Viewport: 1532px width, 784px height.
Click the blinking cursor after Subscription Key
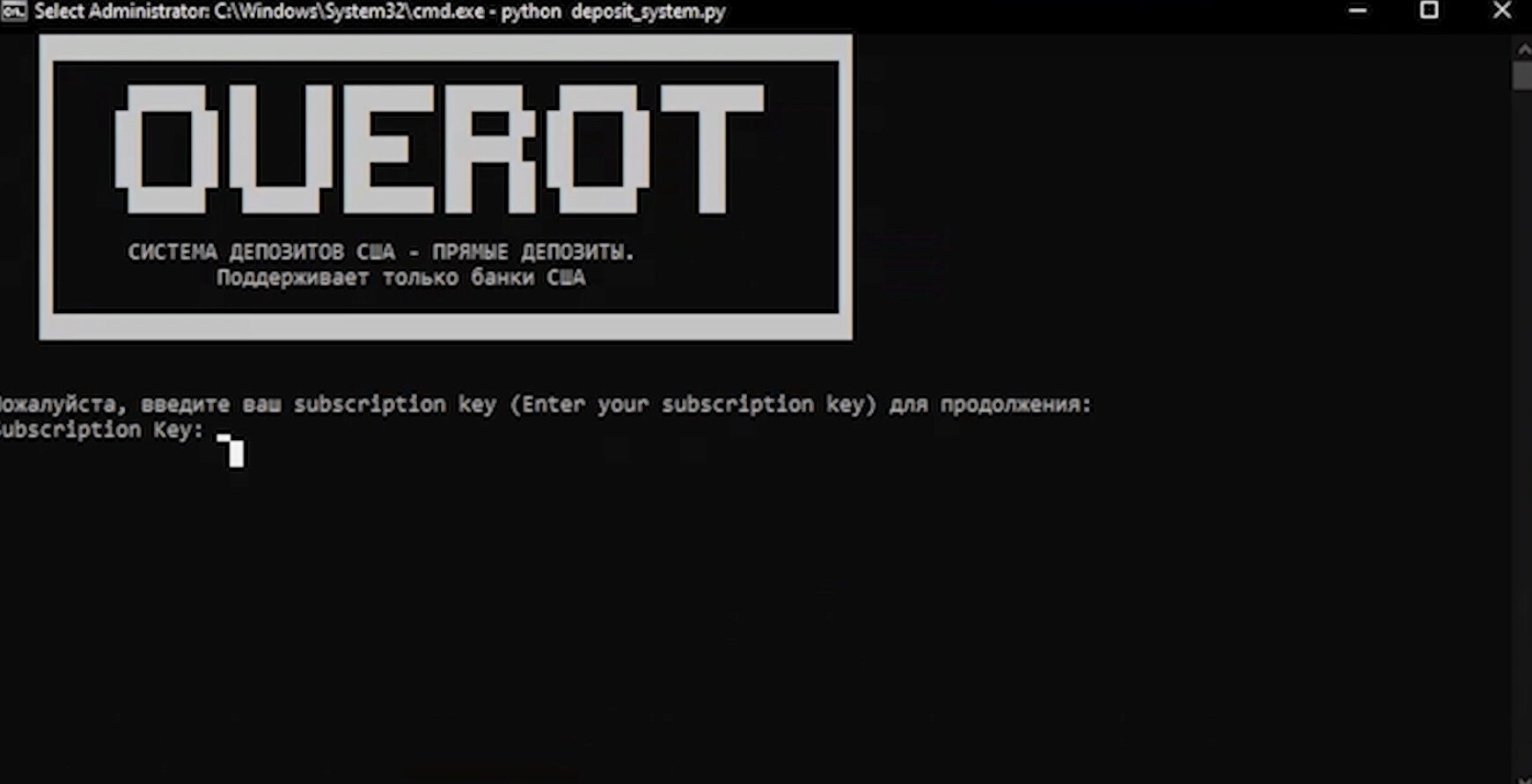[x=231, y=451]
